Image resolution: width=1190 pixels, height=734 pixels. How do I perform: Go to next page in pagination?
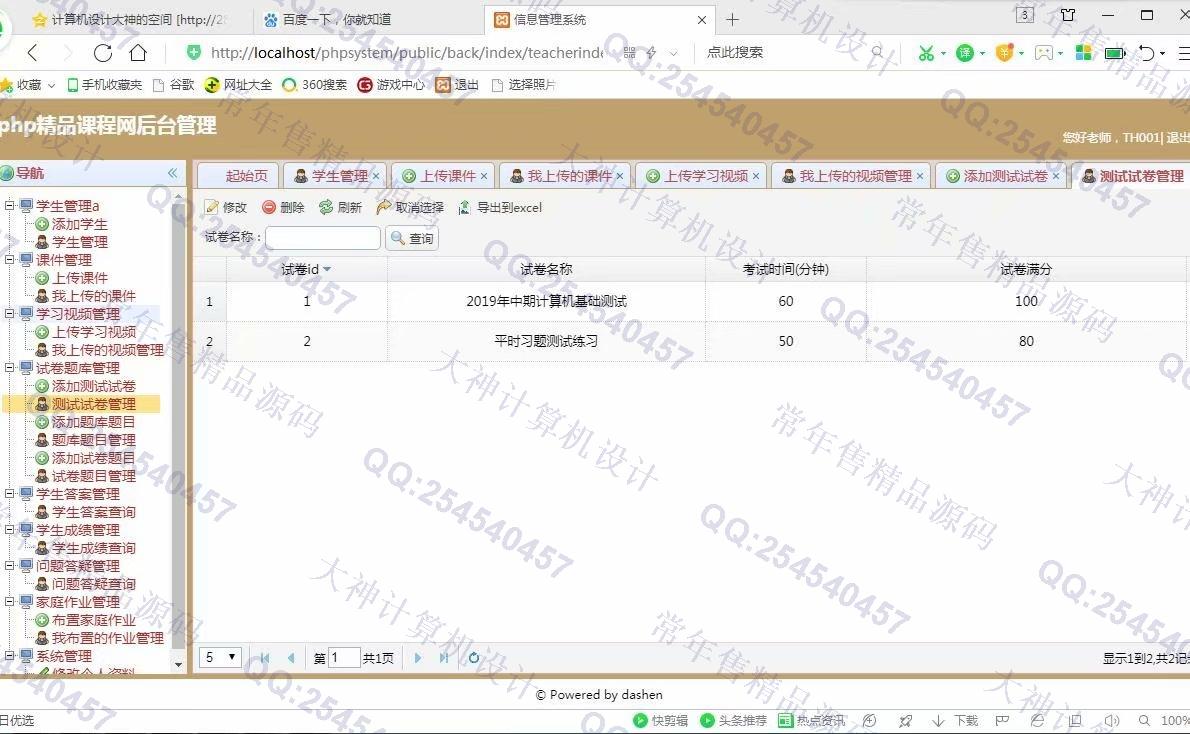click(417, 658)
